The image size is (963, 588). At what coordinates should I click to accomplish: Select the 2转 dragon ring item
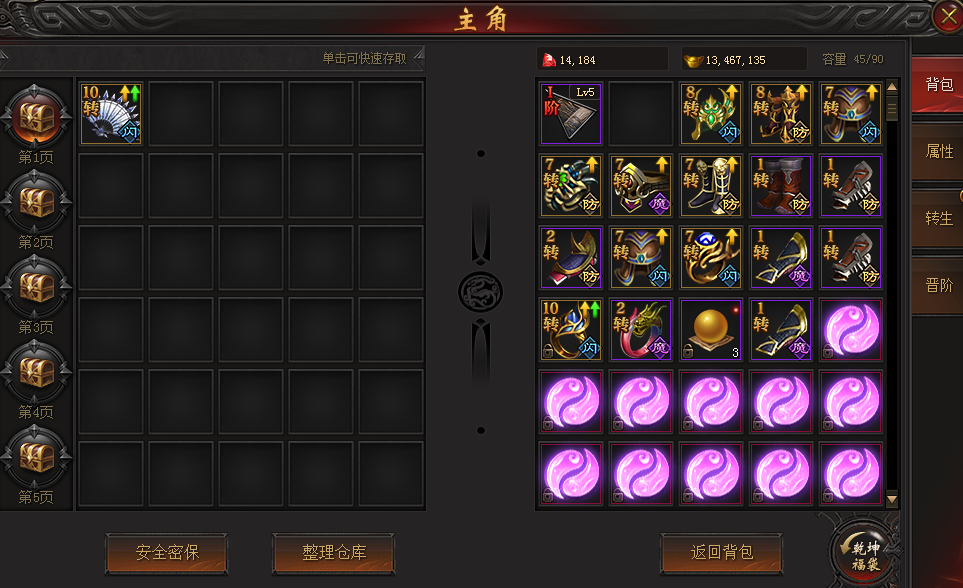coord(641,329)
